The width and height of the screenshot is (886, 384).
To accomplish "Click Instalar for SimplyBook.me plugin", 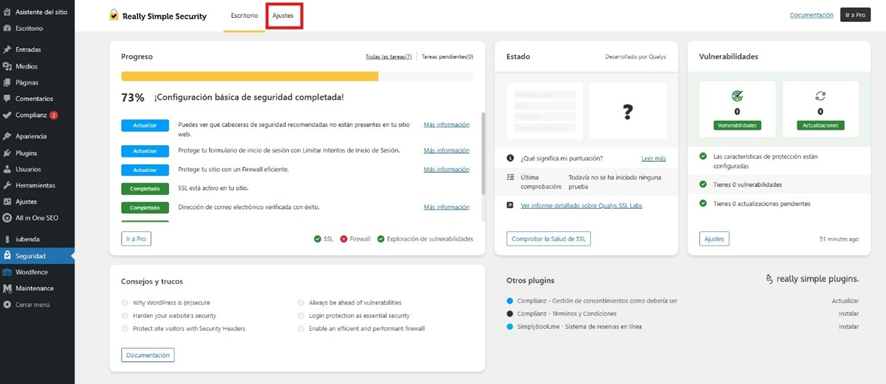I will coord(849,326).
